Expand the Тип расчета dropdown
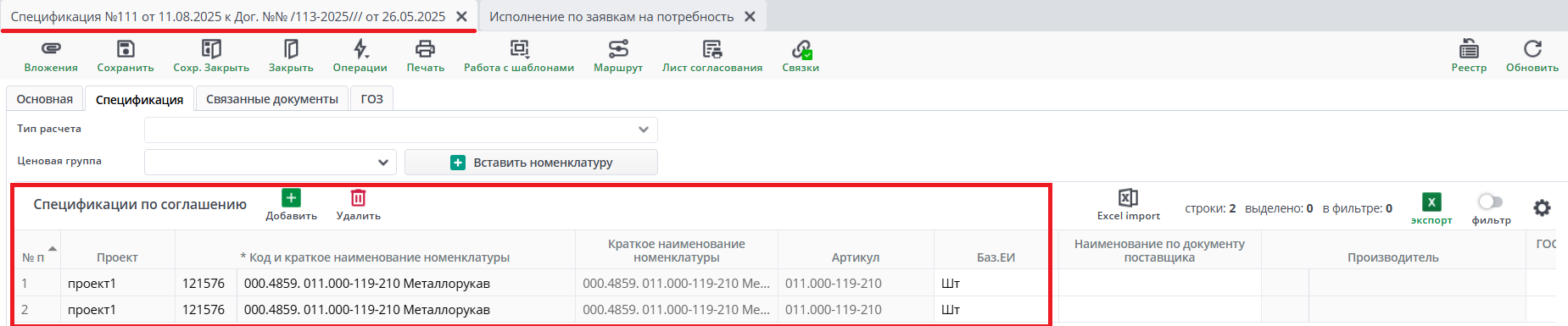This screenshot has width=1568, height=326. pos(644,130)
